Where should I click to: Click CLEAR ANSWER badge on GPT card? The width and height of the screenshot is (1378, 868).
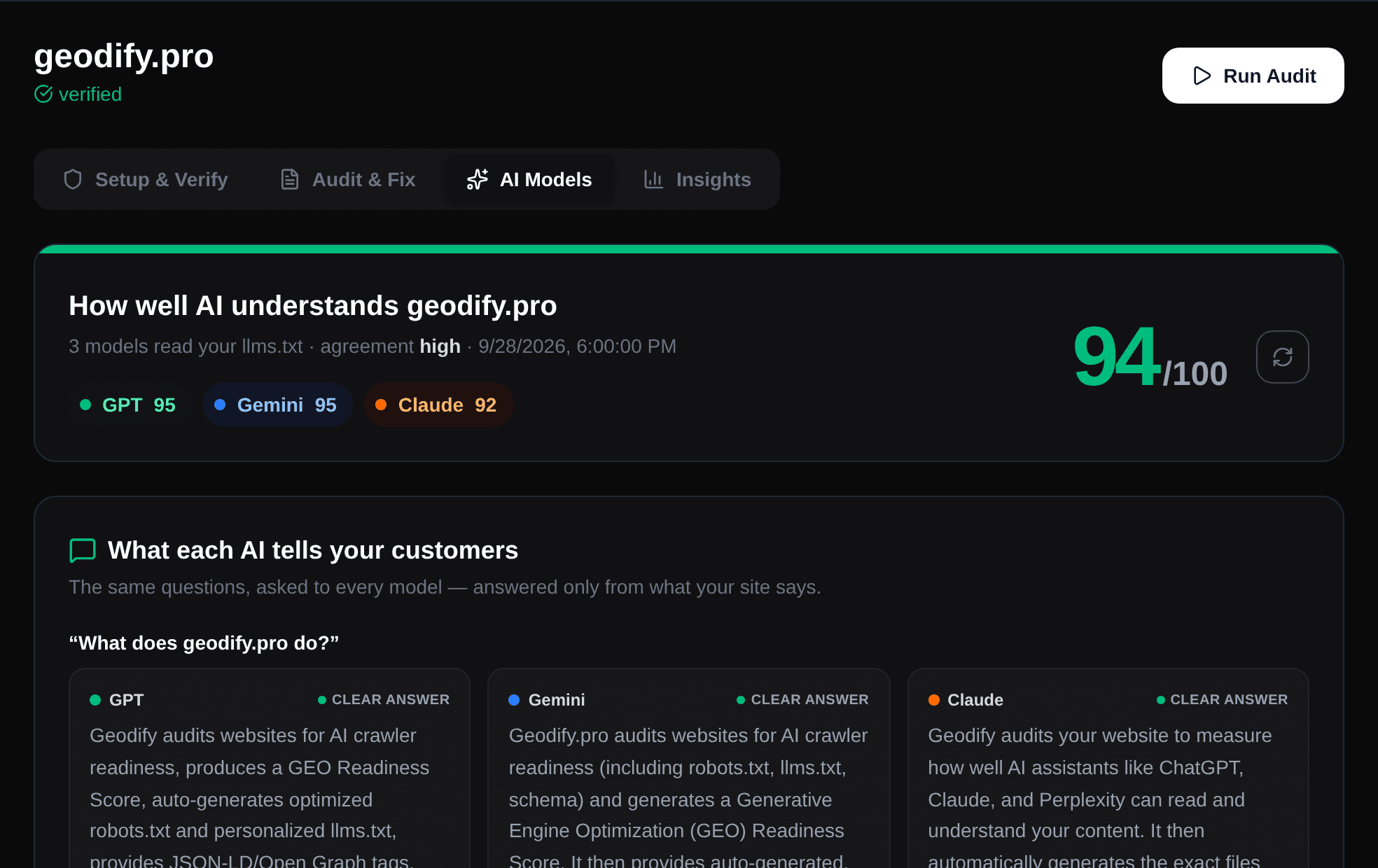coord(384,700)
